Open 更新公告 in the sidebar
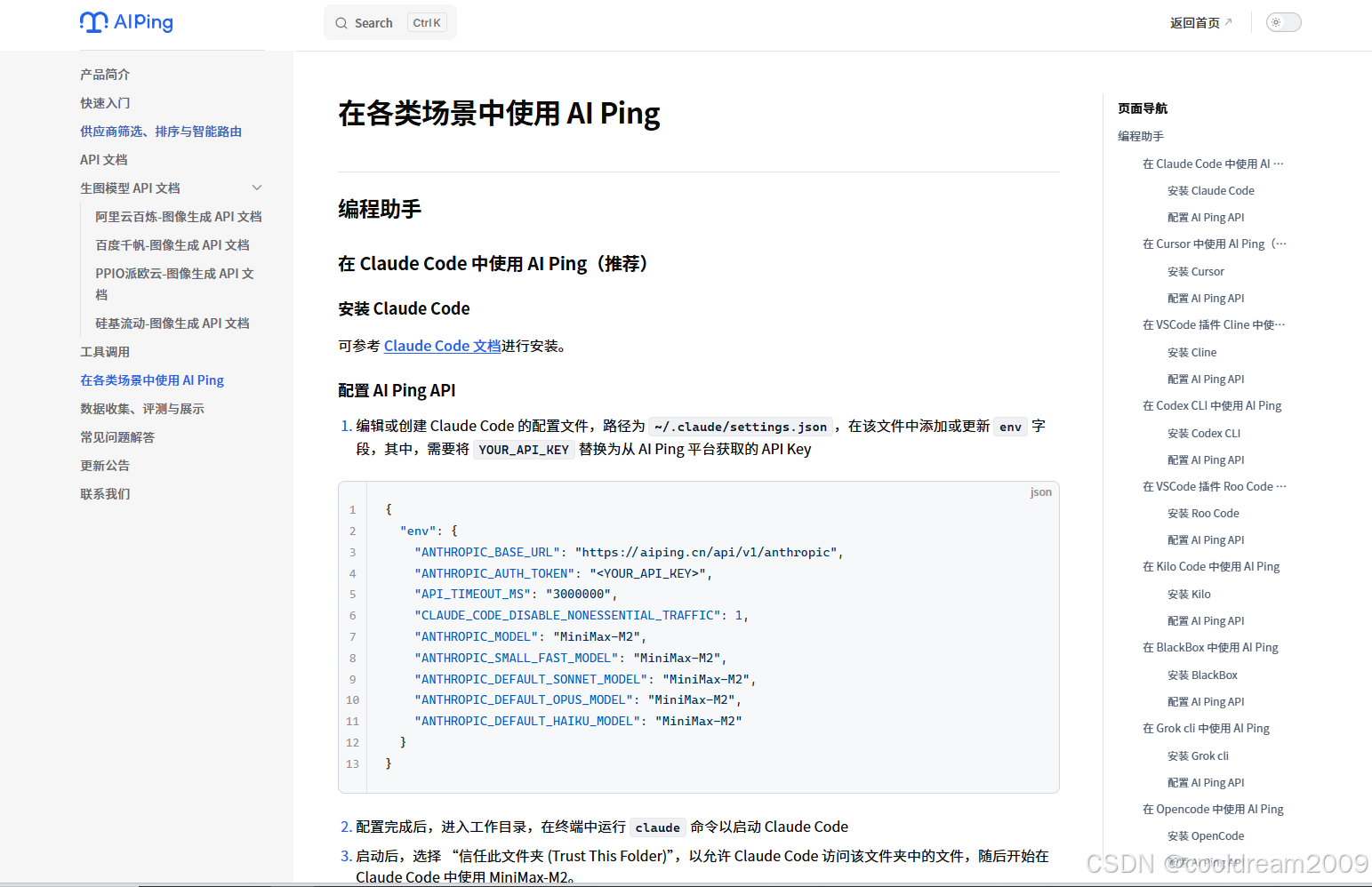1372x887 pixels. 105,466
